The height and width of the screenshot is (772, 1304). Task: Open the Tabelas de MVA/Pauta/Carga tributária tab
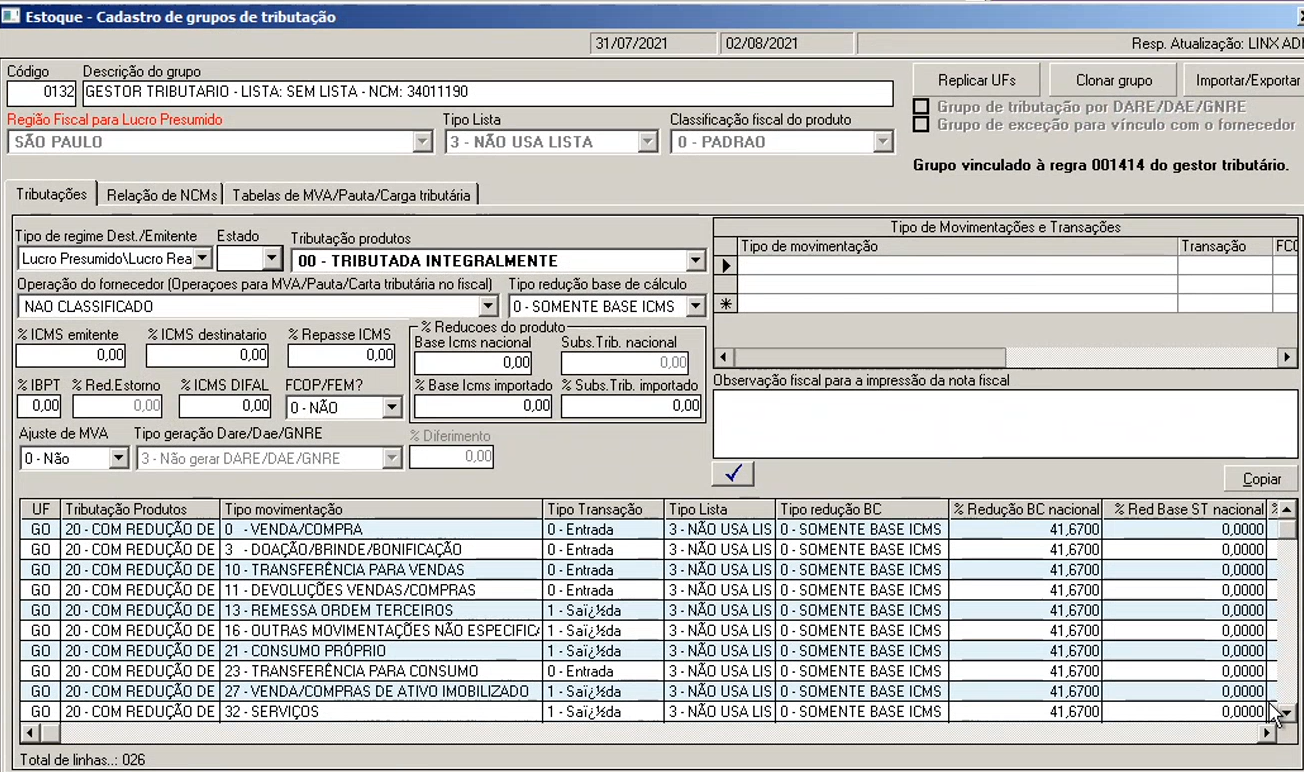(x=351, y=195)
